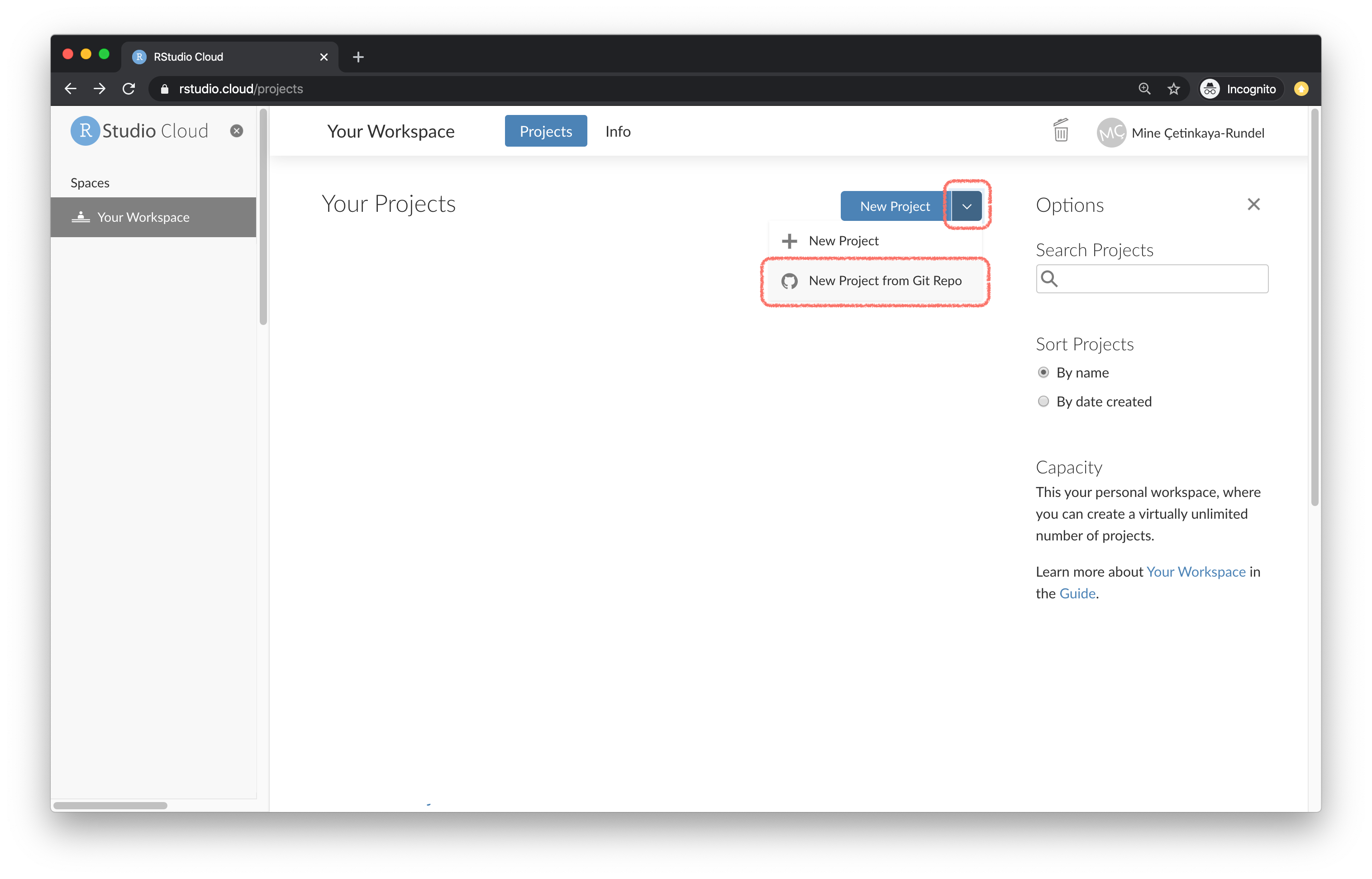Toggle New Project dropdown arrow
Screen dimensions: 1372x879
pos(967,206)
